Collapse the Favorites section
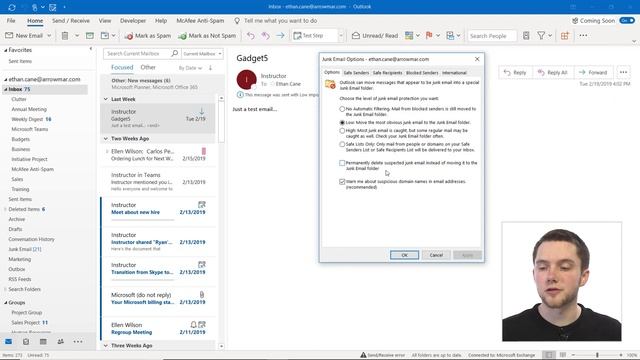640x360 pixels. tap(6, 50)
